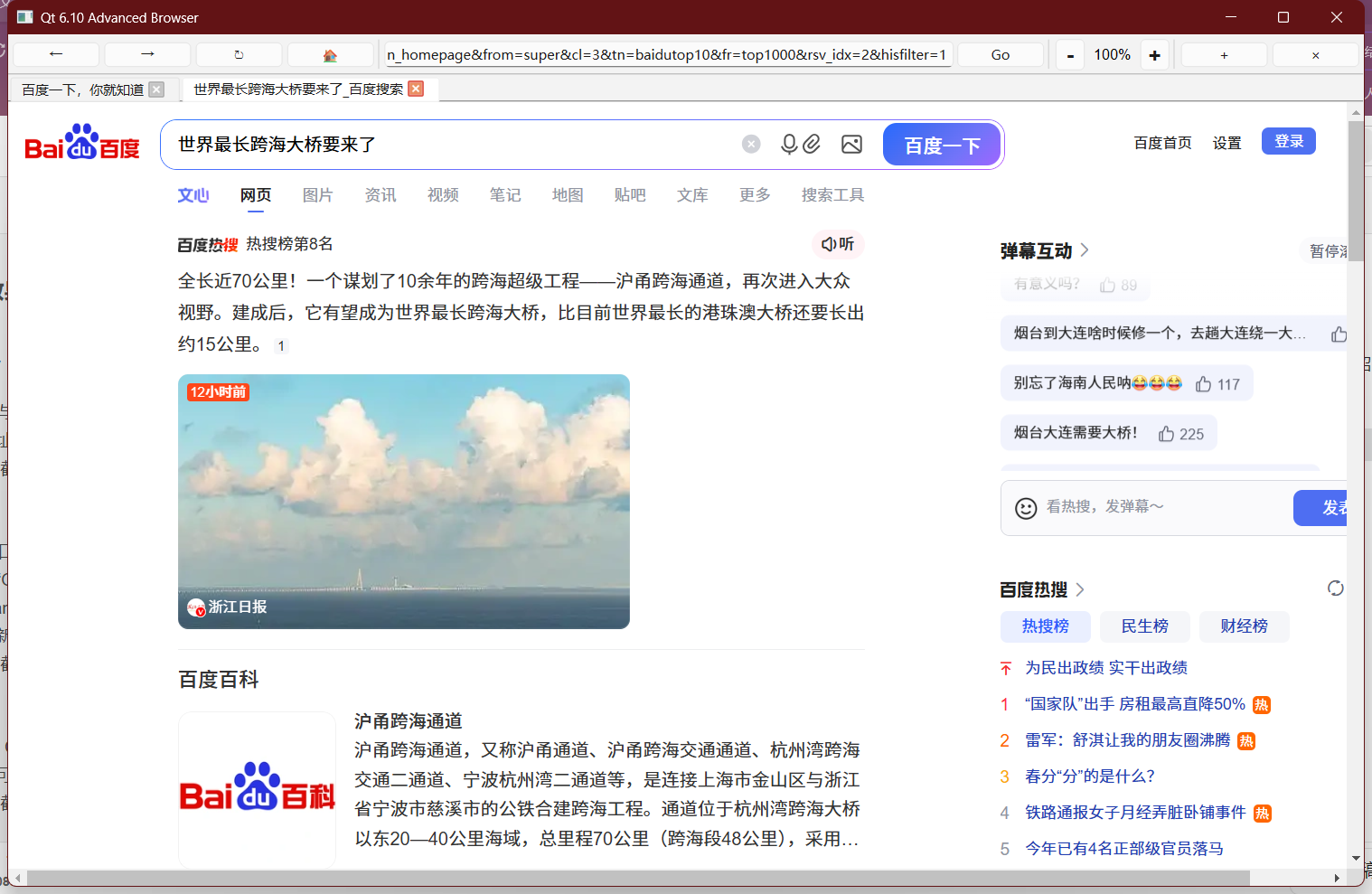Screen dimensions: 1372x894
Task: Click the Go button
Action: pyautogui.click(x=1001, y=54)
